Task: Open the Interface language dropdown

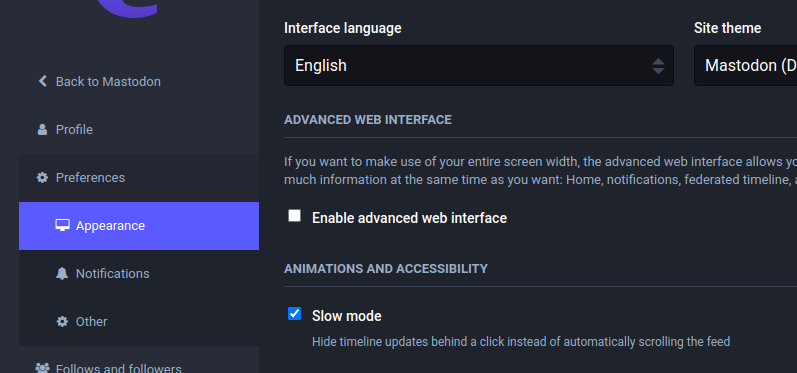Action: pos(479,66)
